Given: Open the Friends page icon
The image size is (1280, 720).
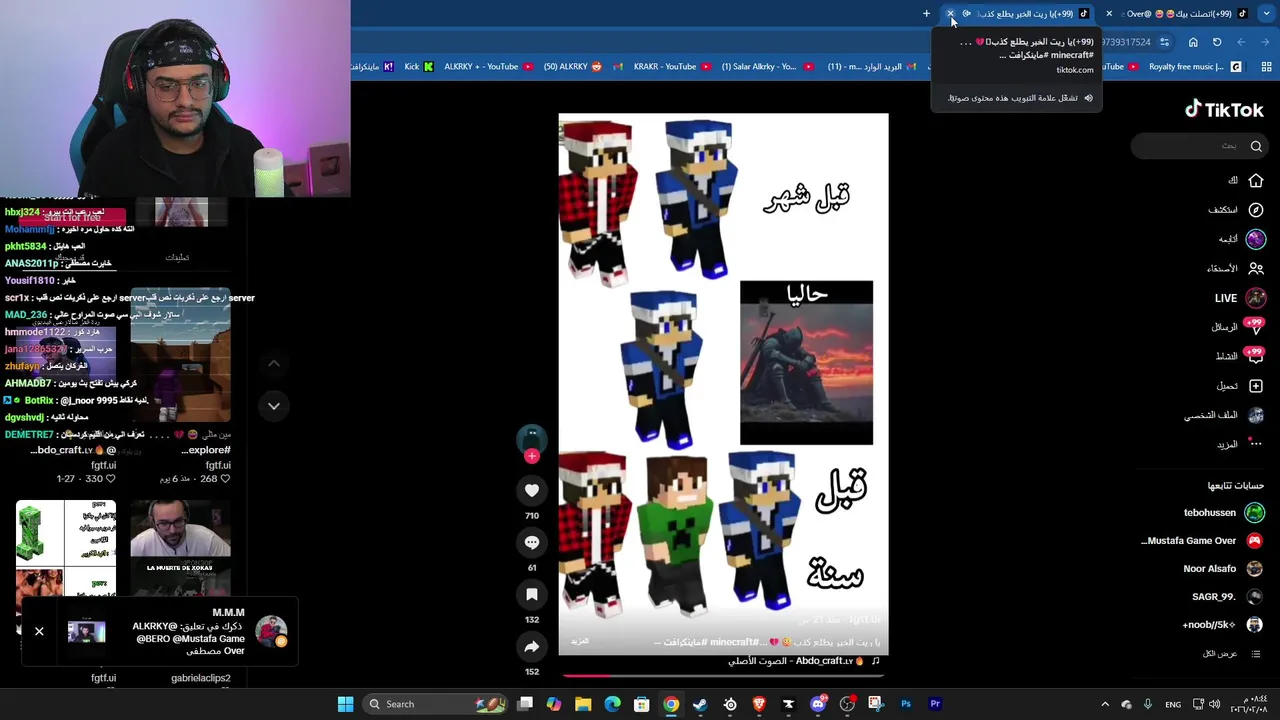Looking at the screenshot, I should (1256, 268).
